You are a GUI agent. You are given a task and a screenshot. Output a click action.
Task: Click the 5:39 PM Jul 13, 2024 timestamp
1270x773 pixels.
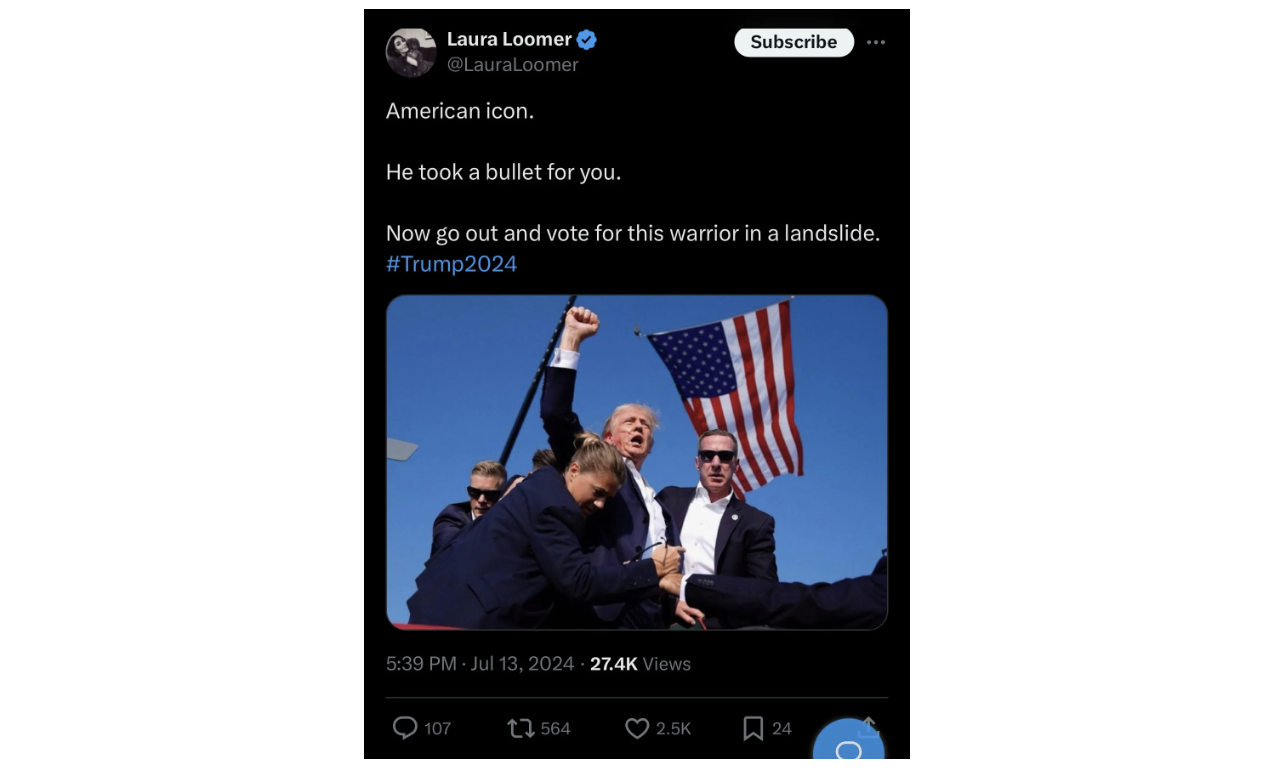coord(480,664)
